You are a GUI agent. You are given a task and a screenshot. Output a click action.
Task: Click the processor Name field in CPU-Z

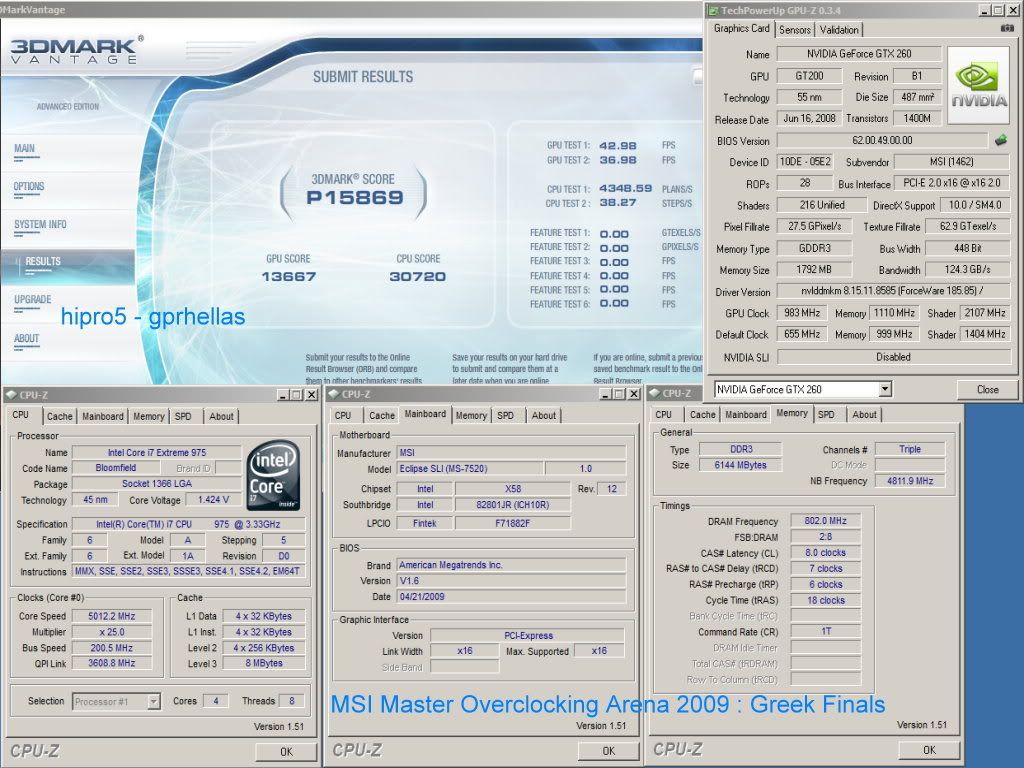pos(156,453)
